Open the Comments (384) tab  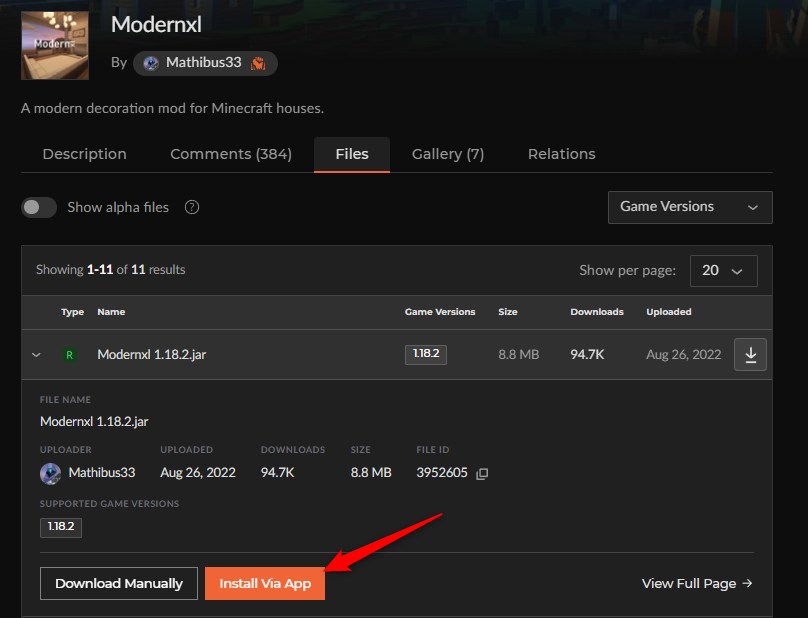point(231,154)
